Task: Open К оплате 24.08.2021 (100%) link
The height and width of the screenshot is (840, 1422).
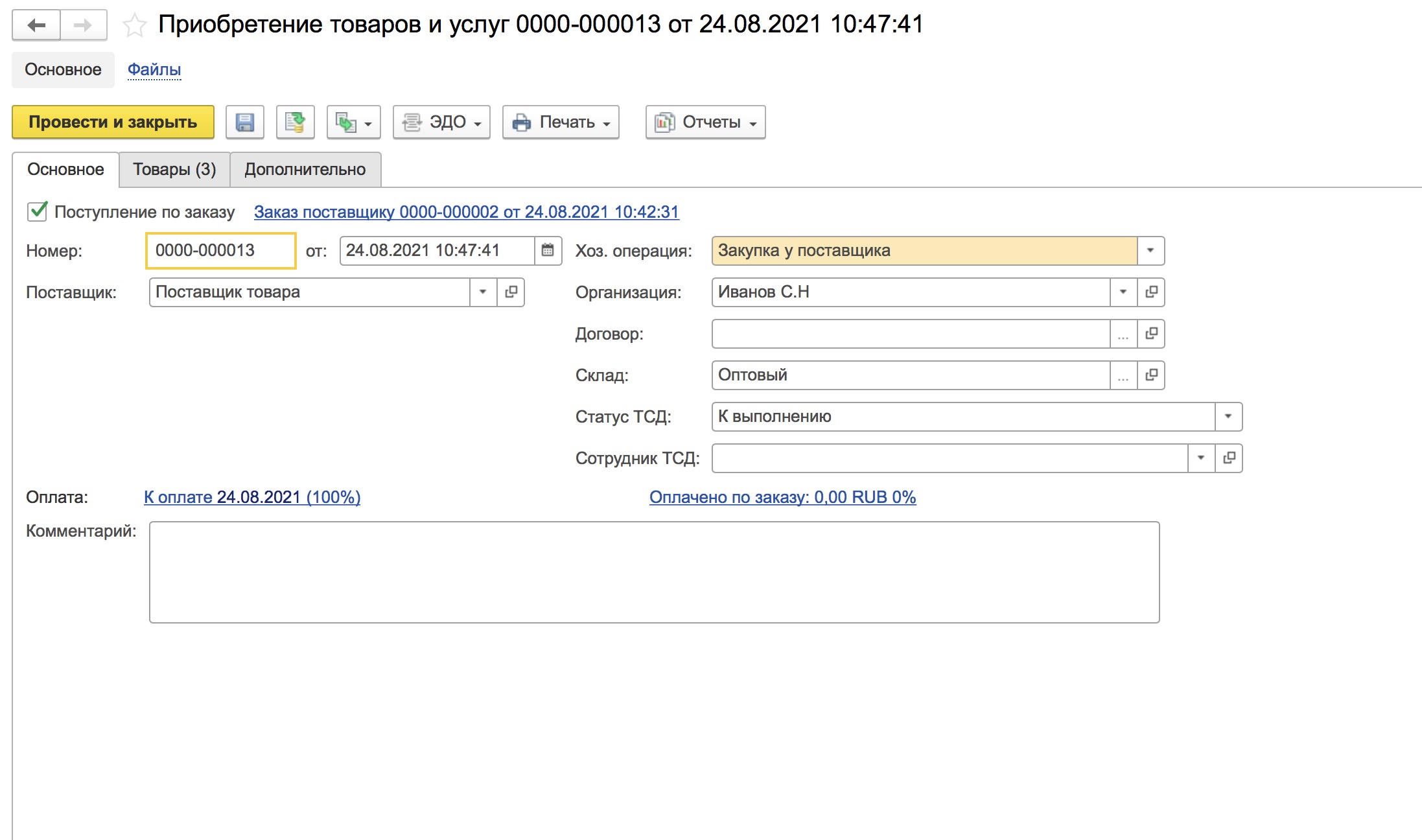Action: pyautogui.click(x=252, y=497)
